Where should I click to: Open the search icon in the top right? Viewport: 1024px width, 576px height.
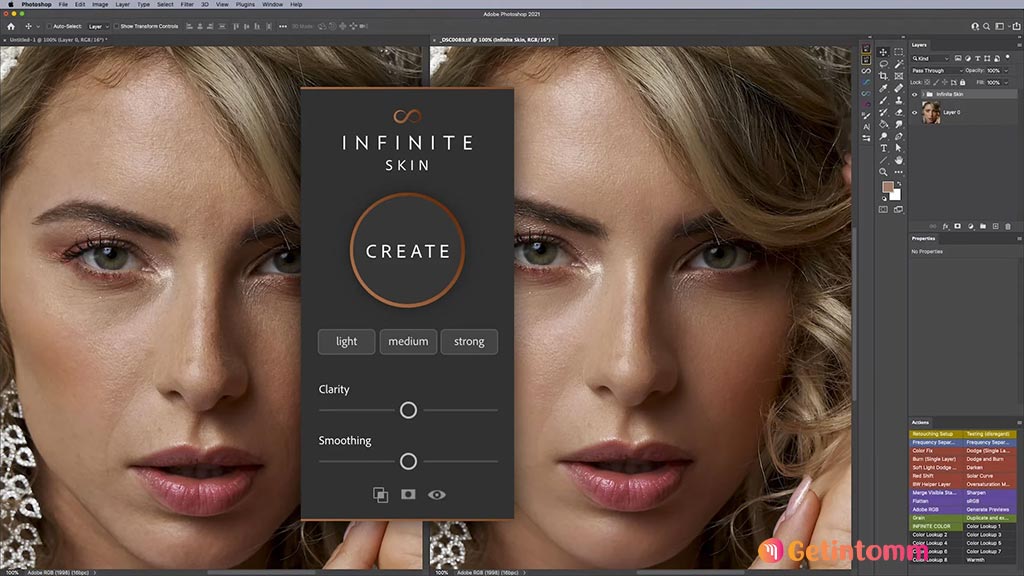click(x=987, y=26)
